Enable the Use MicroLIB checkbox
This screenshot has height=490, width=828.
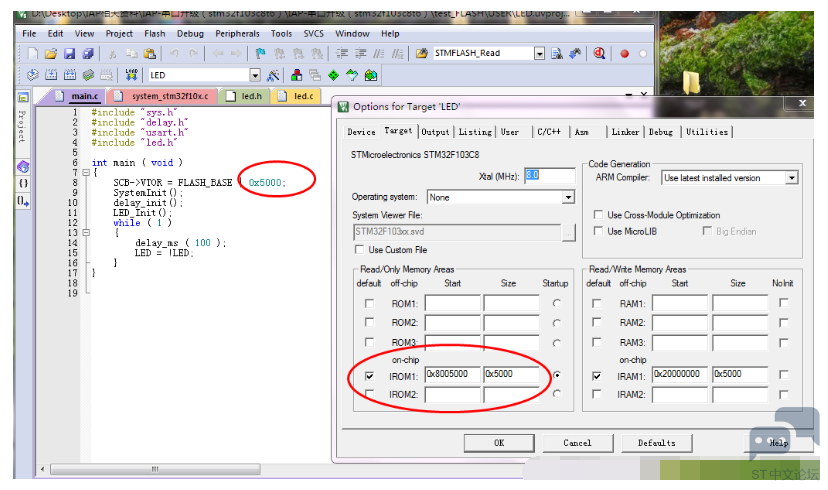coord(598,231)
